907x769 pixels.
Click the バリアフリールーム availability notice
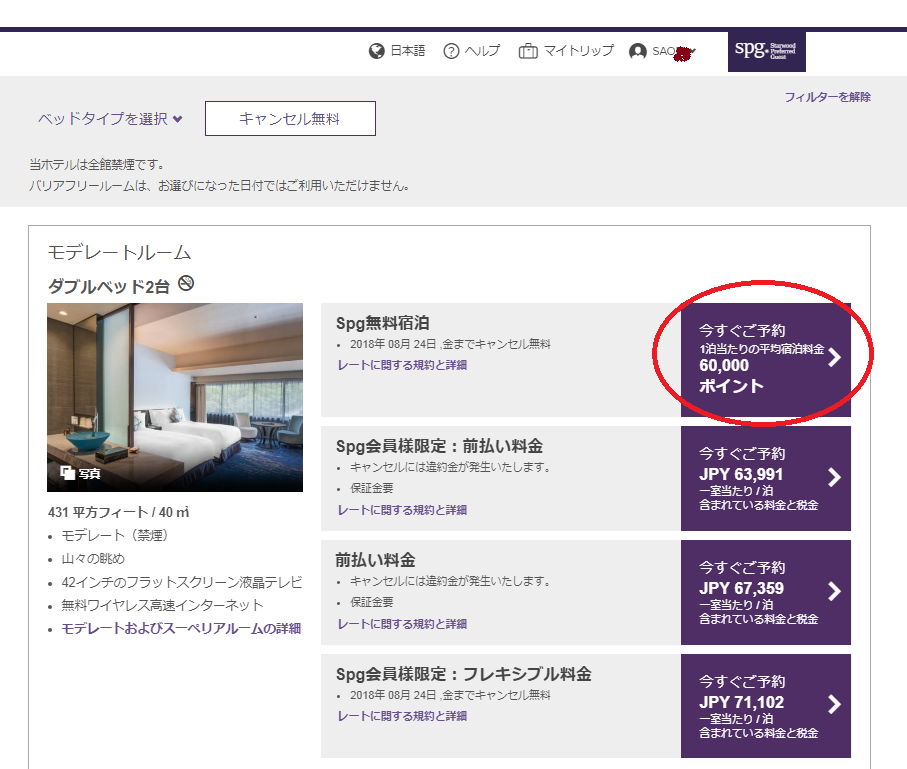tap(220, 186)
